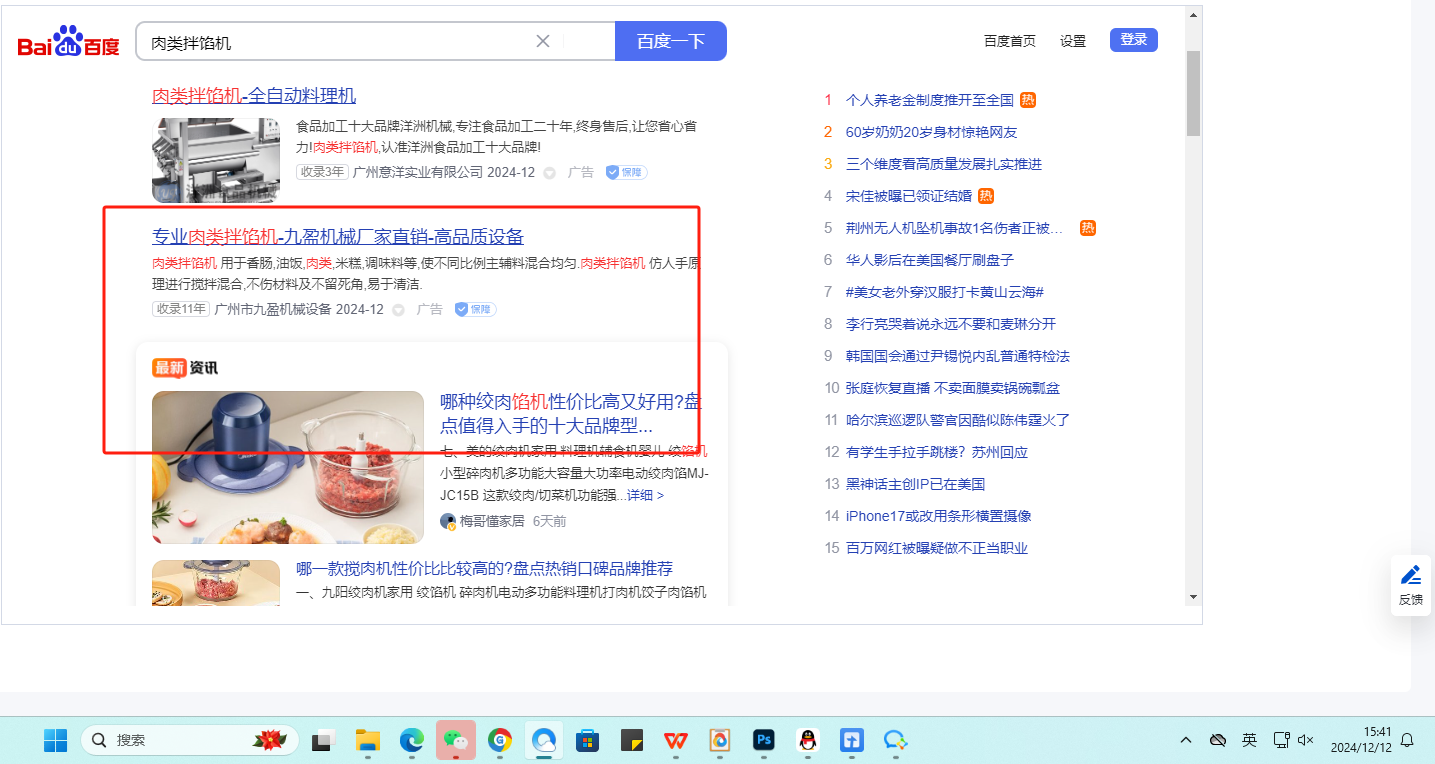Viewport: 1435px width, 764px height.
Task: Click the 百度一下 search button
Action: click(x=671, y=41)
